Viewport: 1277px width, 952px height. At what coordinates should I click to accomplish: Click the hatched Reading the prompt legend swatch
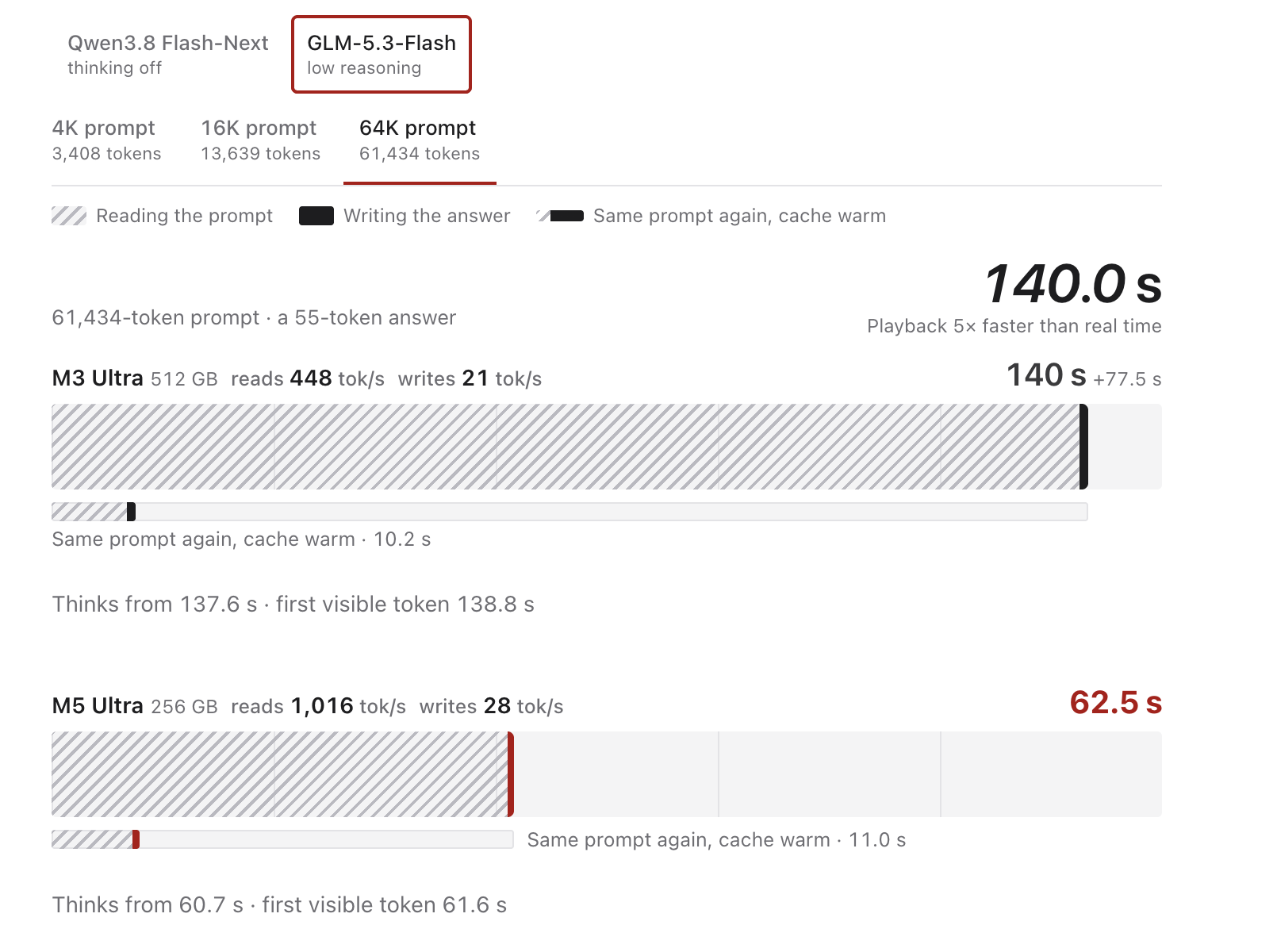pos(69,216)
